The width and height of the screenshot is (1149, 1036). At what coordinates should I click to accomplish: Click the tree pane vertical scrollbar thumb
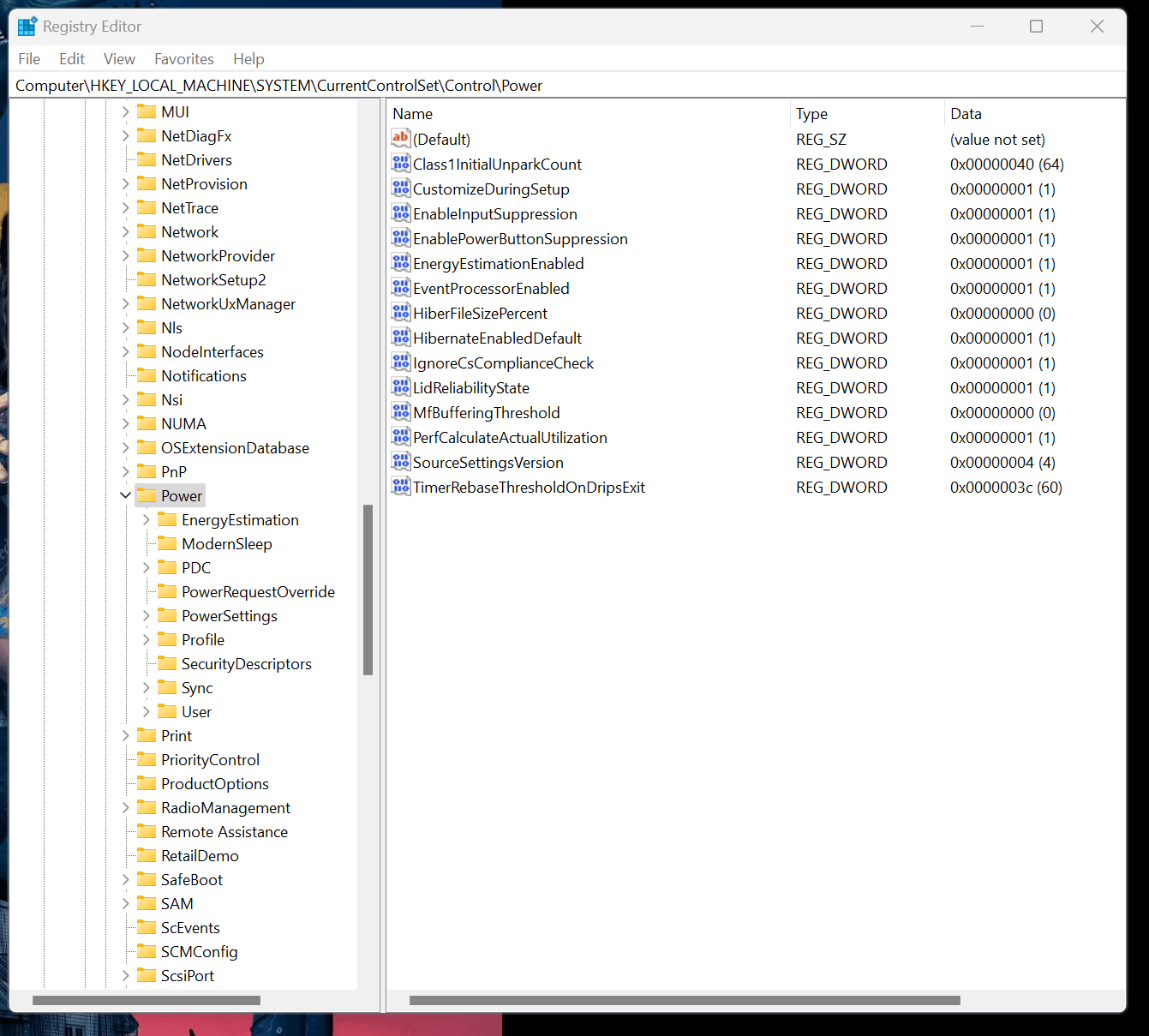[368, 590]
